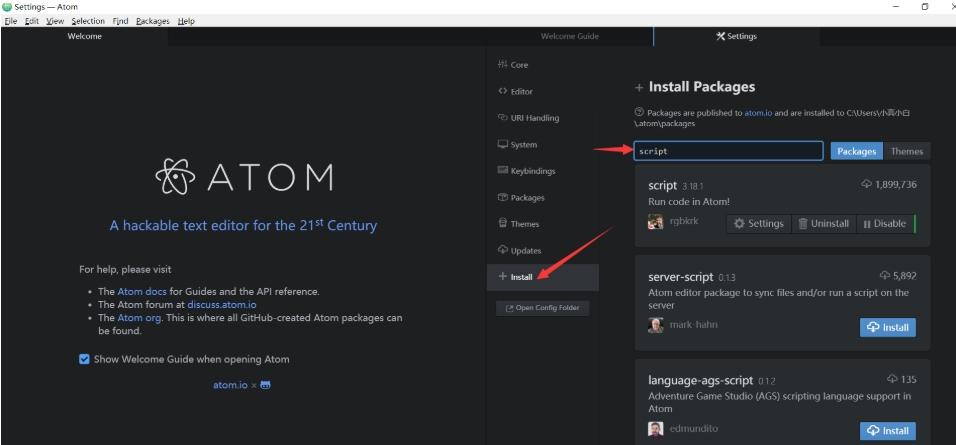Install the language-ags-script package
Image resolution: width=956 pixels, height=445 pixels.
pos(888,430)
